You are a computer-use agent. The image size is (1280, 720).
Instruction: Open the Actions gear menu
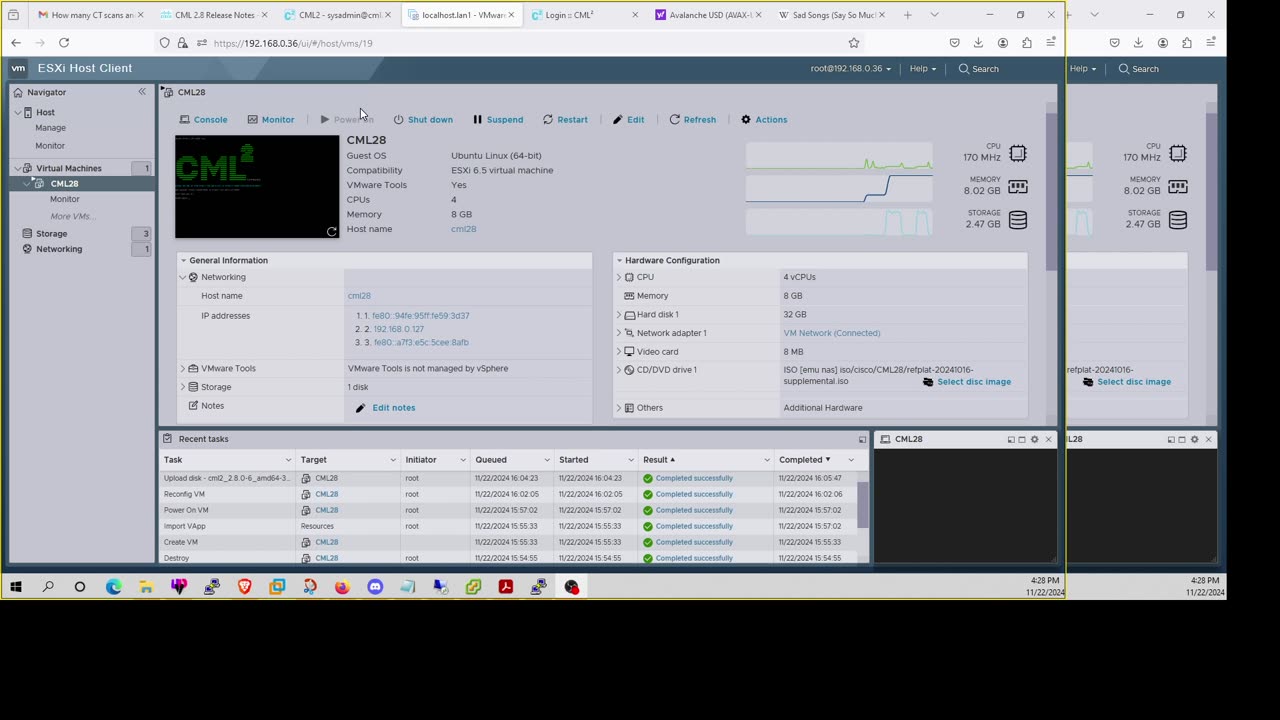pyautogui.click(x=764, y=119)
